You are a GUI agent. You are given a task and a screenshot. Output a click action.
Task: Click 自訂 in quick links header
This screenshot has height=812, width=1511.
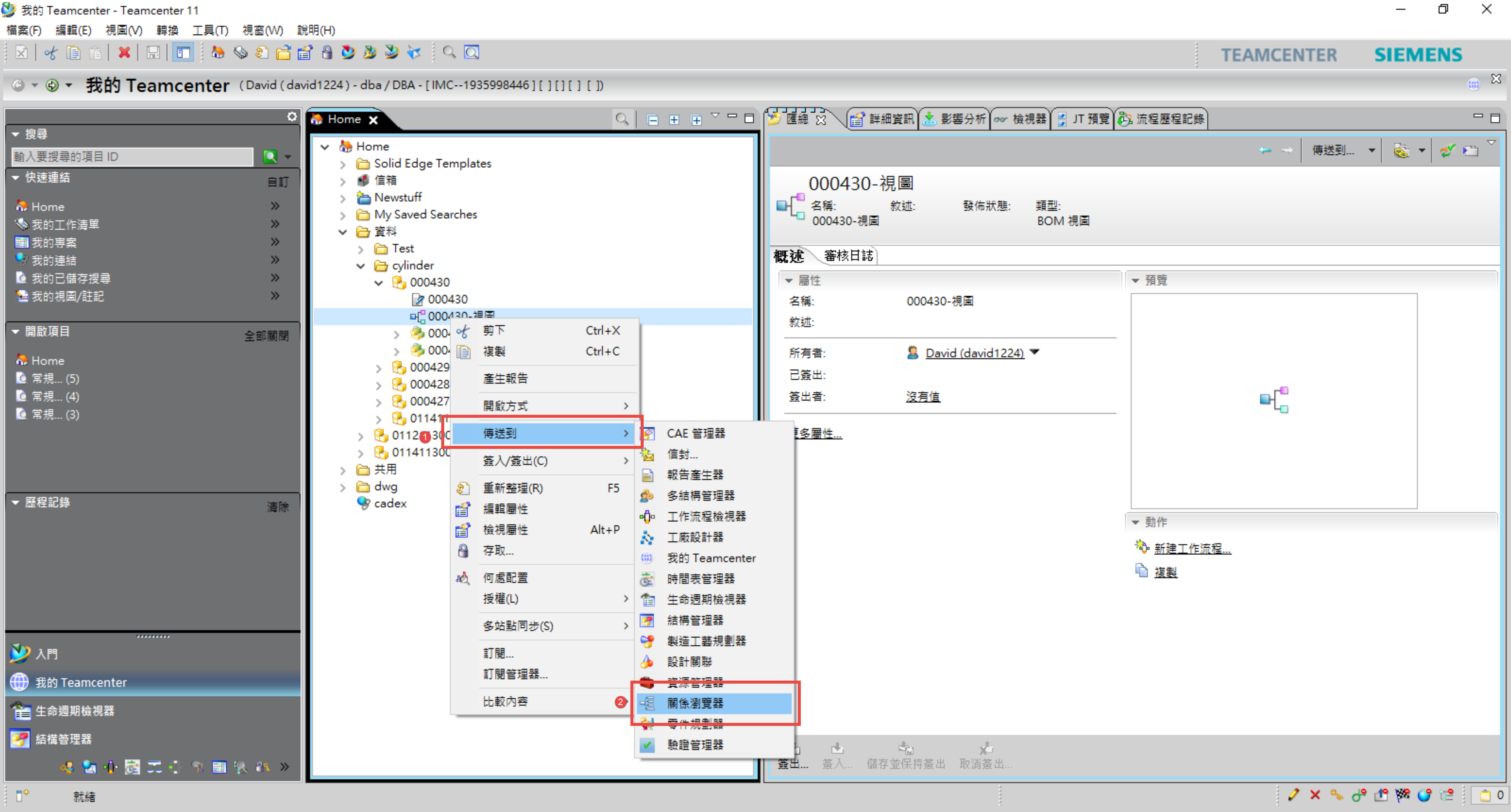[277, 182]
